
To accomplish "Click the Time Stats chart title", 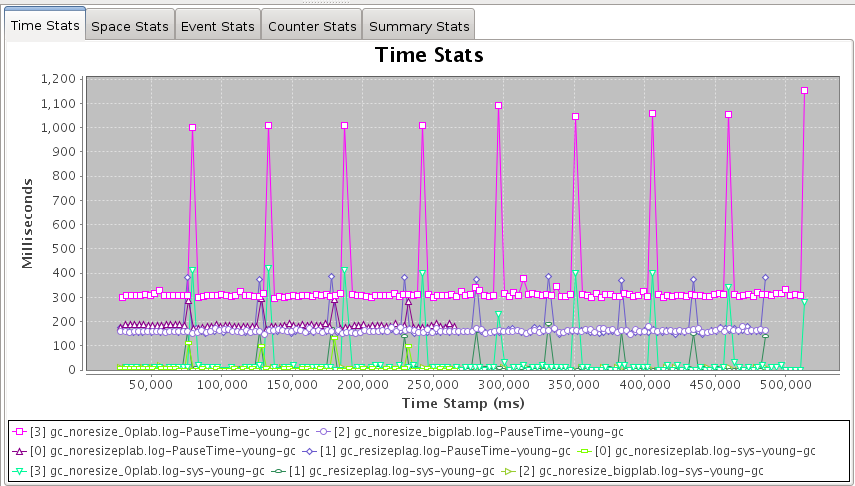I will (x=429, y=55).
